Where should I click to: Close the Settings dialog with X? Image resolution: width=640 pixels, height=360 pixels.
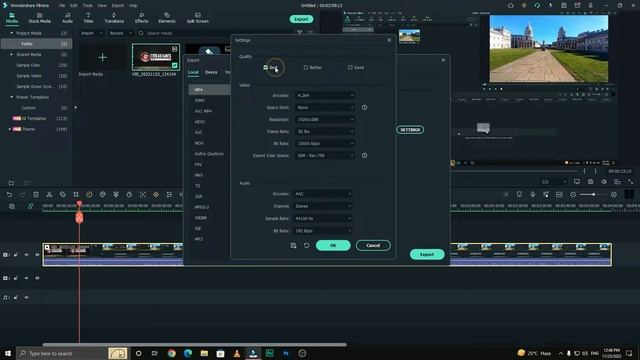click(389, 40)
